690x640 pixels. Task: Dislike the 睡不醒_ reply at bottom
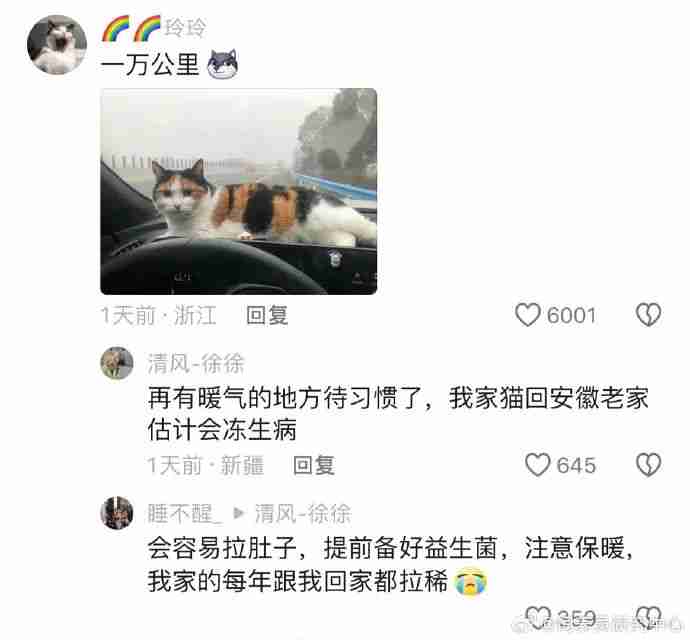pos(649,618)
